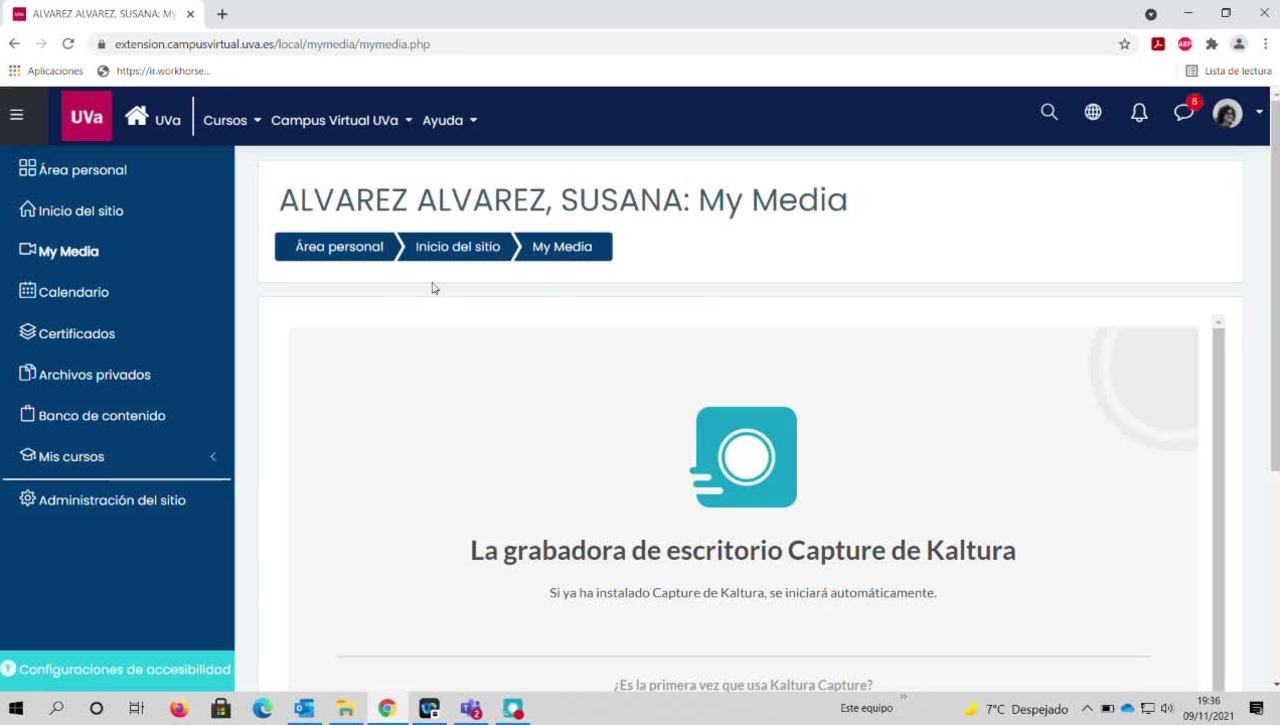This screenshot has height=725, width=1280.
Task: Open a new browser tab
Action: click(x=222, y=14)
